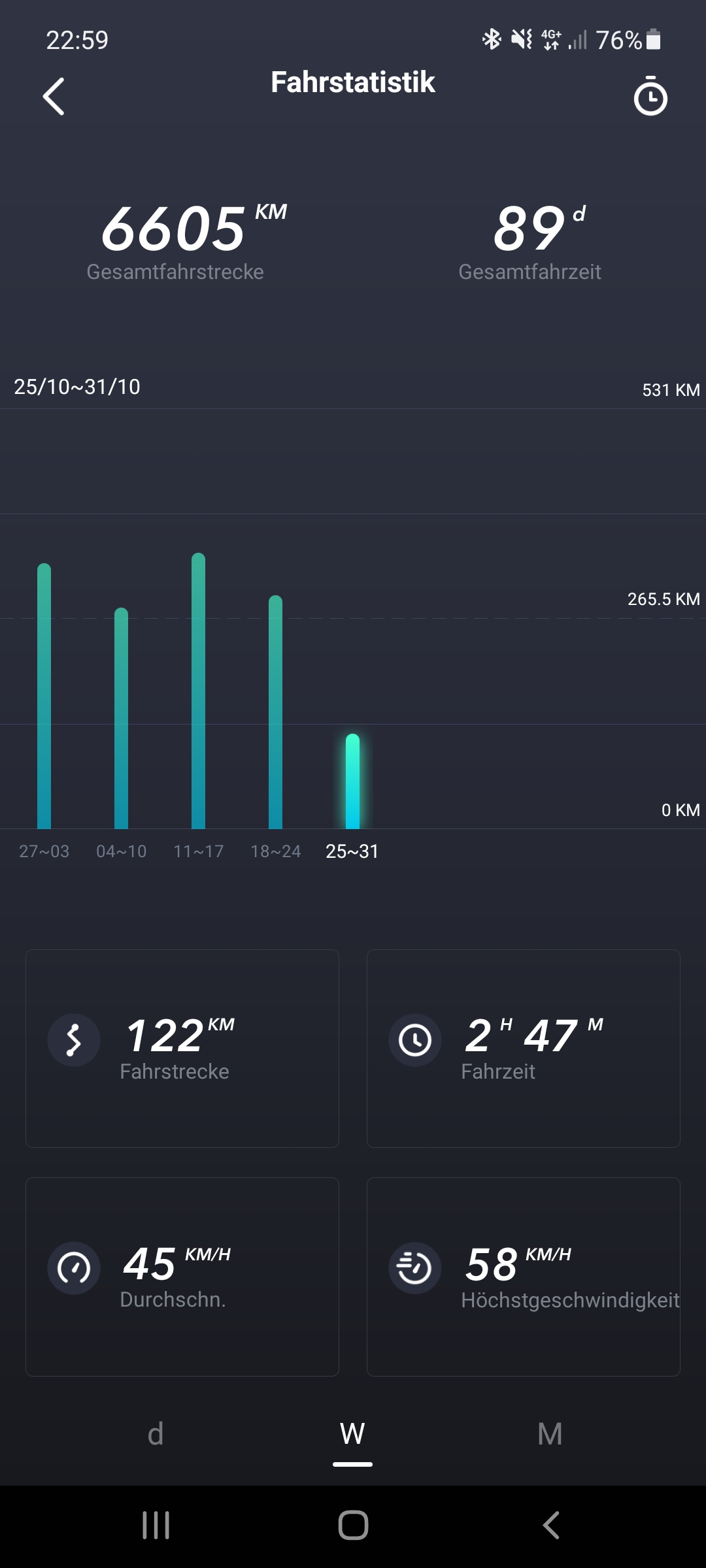
Task: Switch to monthly 'M' tab
Action: tap(550, 1434)
